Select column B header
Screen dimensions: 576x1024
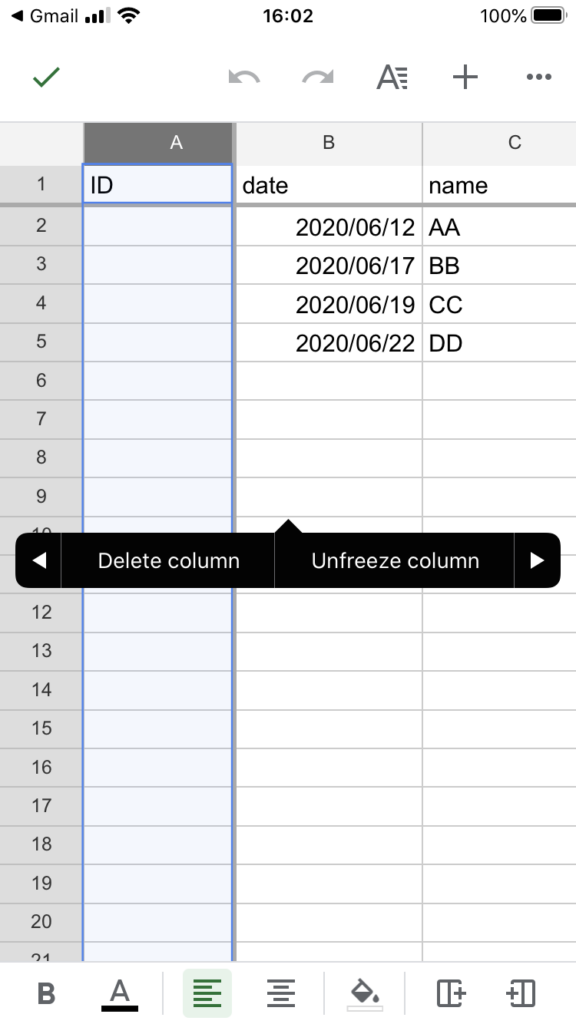coord(328,143)
